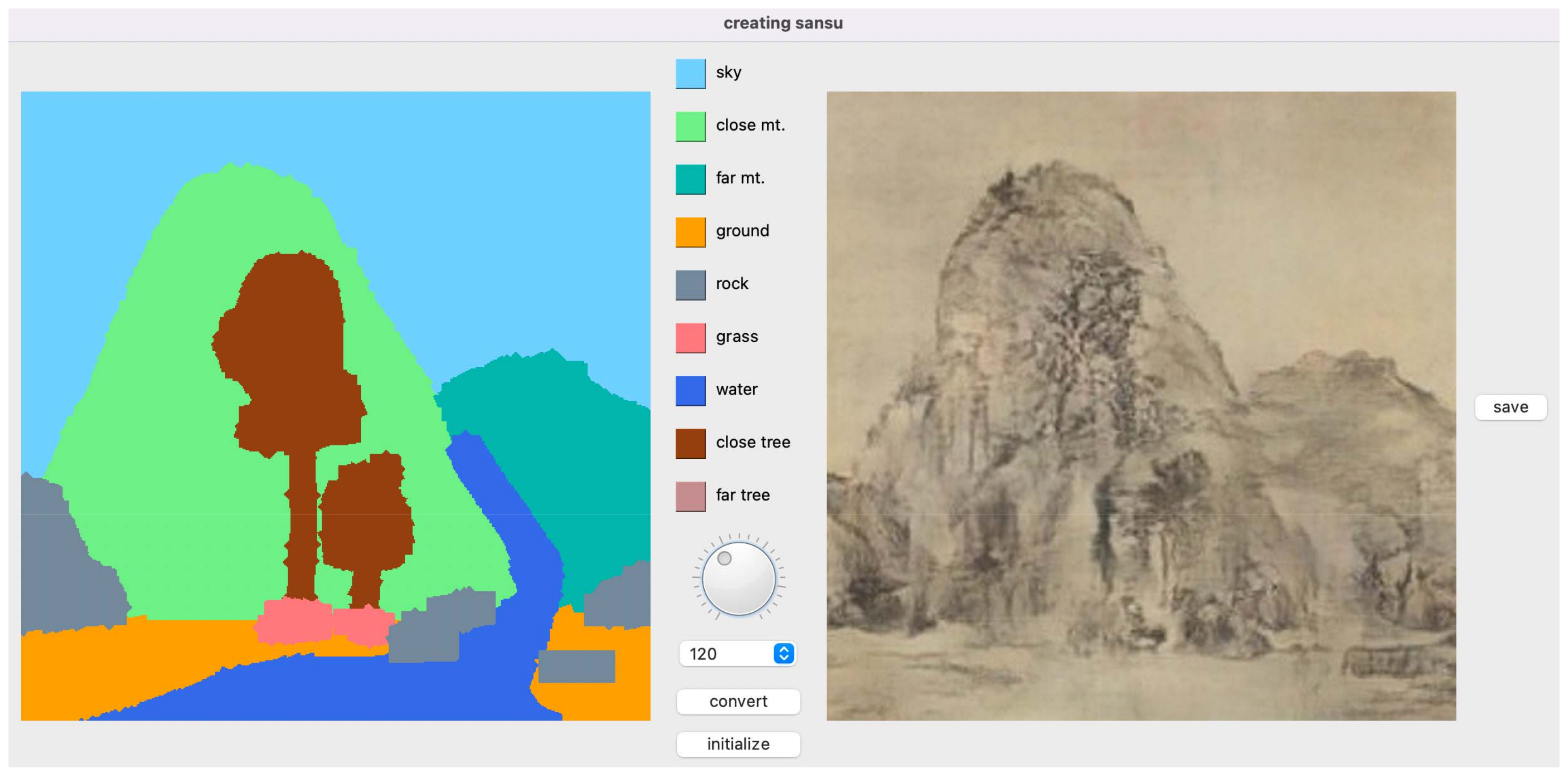Click the brush size dial knob

pyautogui.click(x=738, y=578)
